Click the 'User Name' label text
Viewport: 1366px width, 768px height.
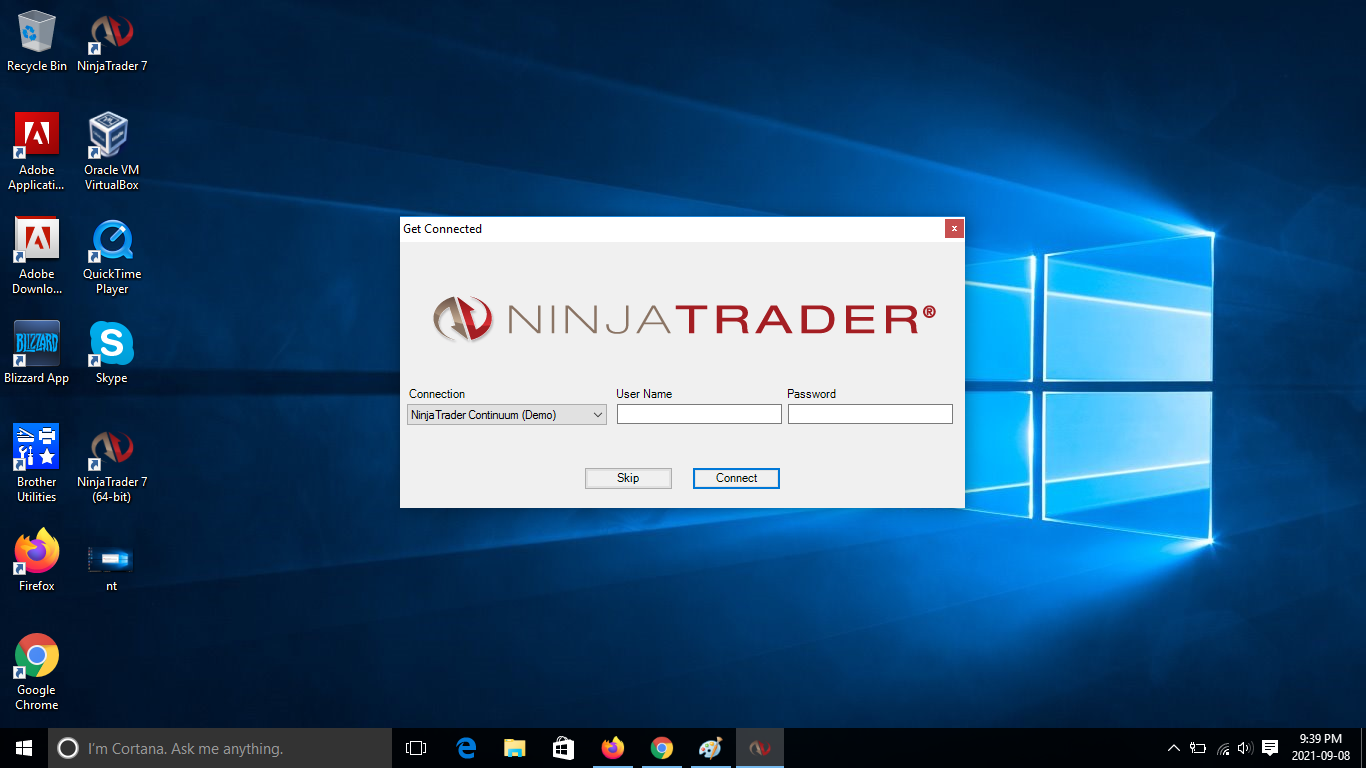tap(644, 394)
